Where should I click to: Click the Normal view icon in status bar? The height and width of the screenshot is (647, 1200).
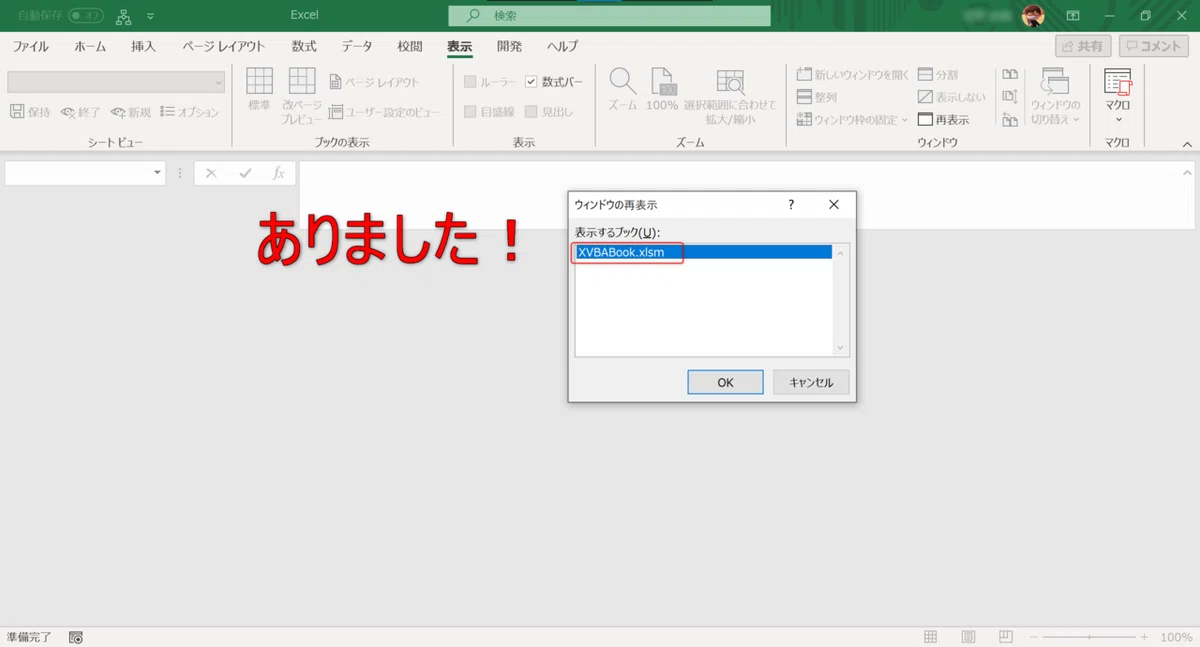point(930,637)
